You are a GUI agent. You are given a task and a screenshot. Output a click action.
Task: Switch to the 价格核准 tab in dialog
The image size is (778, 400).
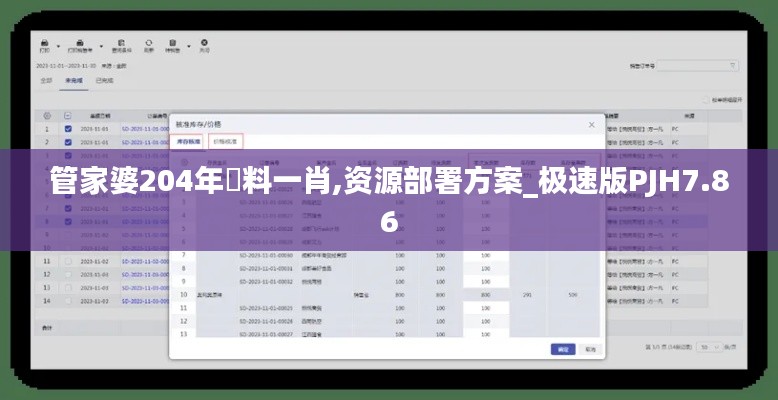point(227,142)
